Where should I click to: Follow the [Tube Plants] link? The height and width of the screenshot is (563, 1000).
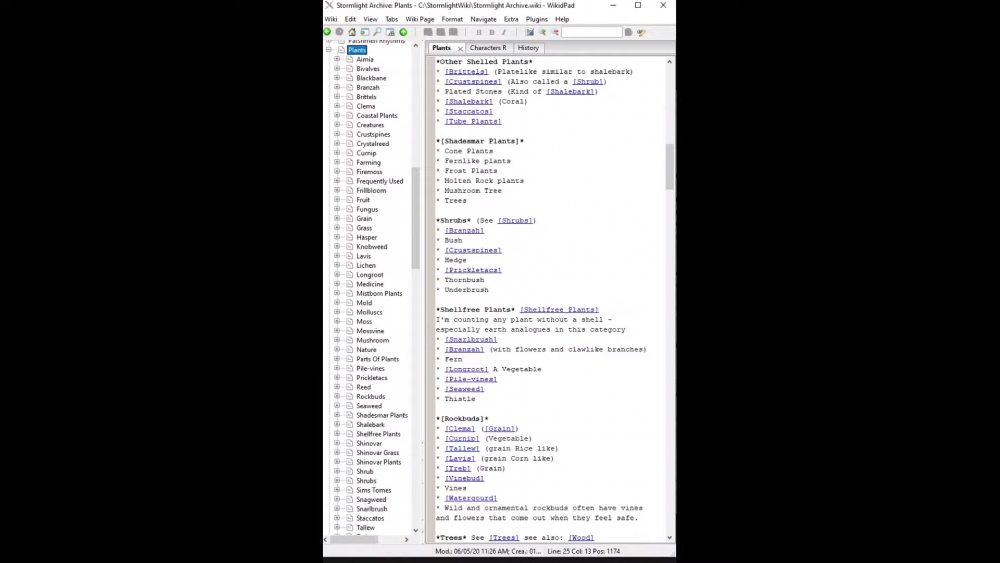pos(473,121)
